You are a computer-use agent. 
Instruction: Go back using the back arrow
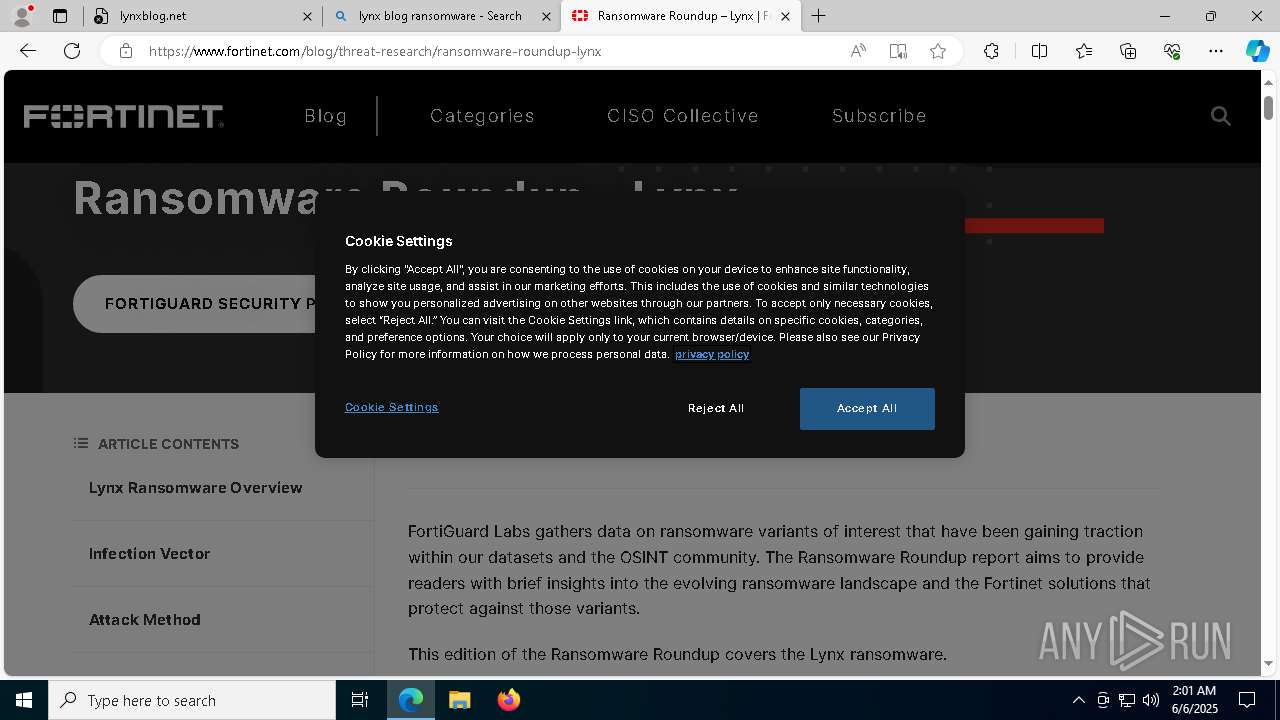28,51
